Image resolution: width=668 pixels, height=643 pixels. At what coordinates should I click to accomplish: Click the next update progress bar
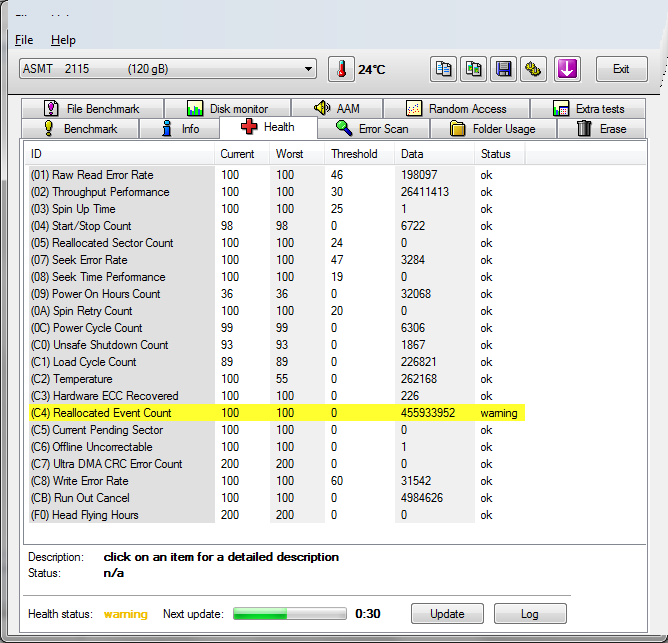[289, 614]
